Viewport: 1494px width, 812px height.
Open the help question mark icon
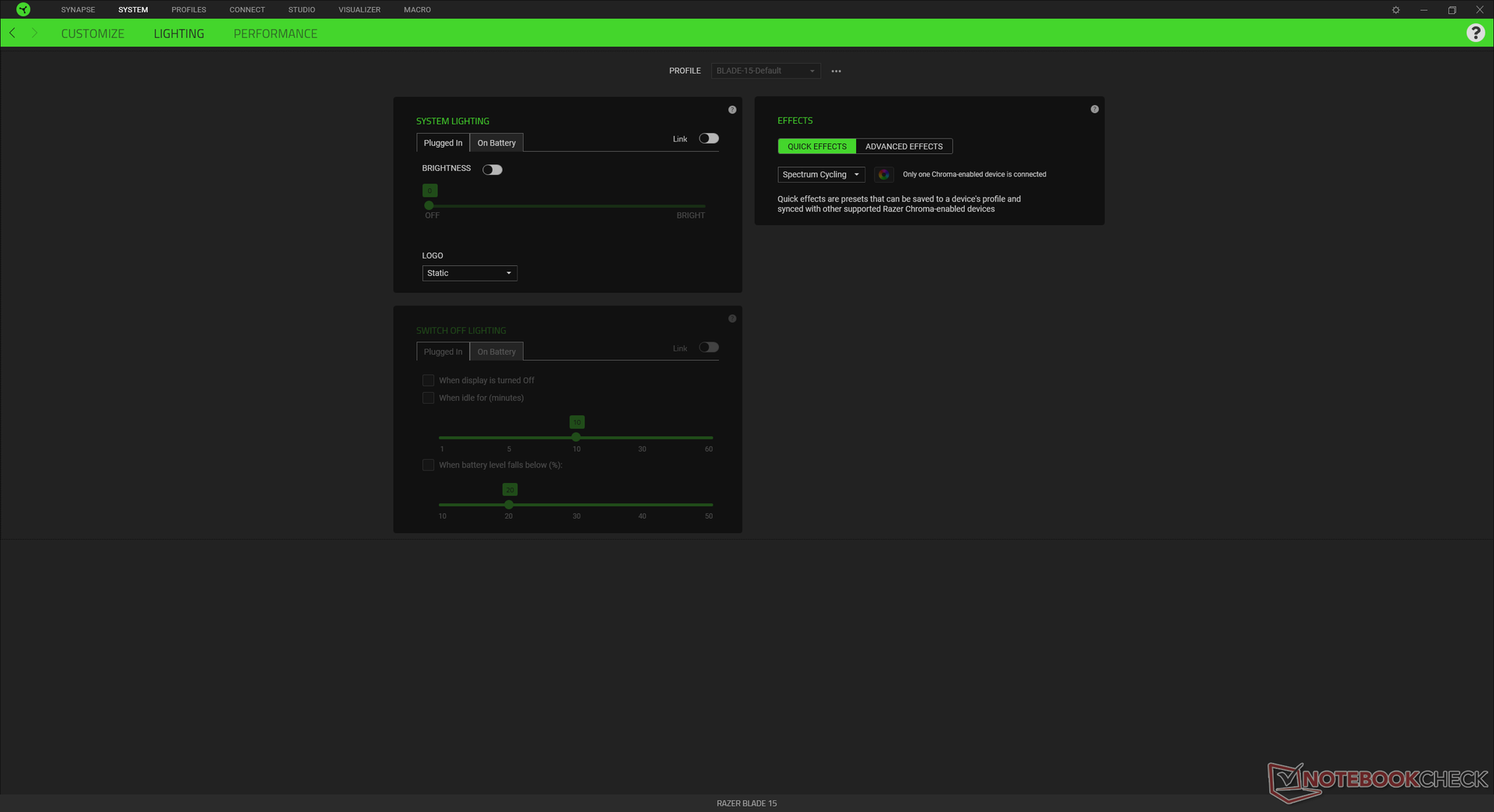1475,33
